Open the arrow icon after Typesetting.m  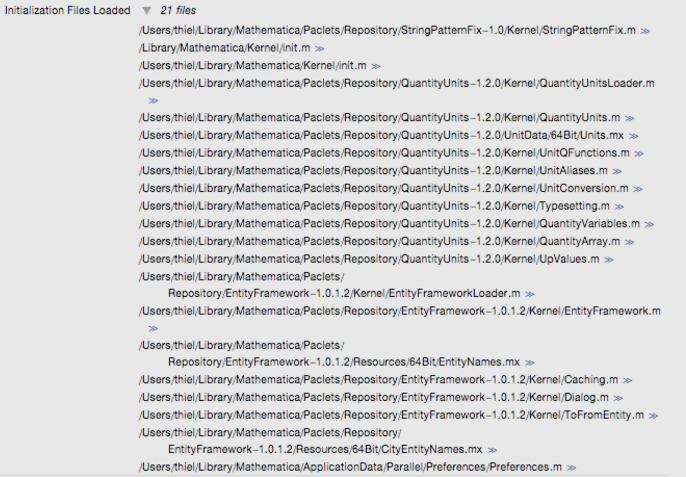[619, 207]
